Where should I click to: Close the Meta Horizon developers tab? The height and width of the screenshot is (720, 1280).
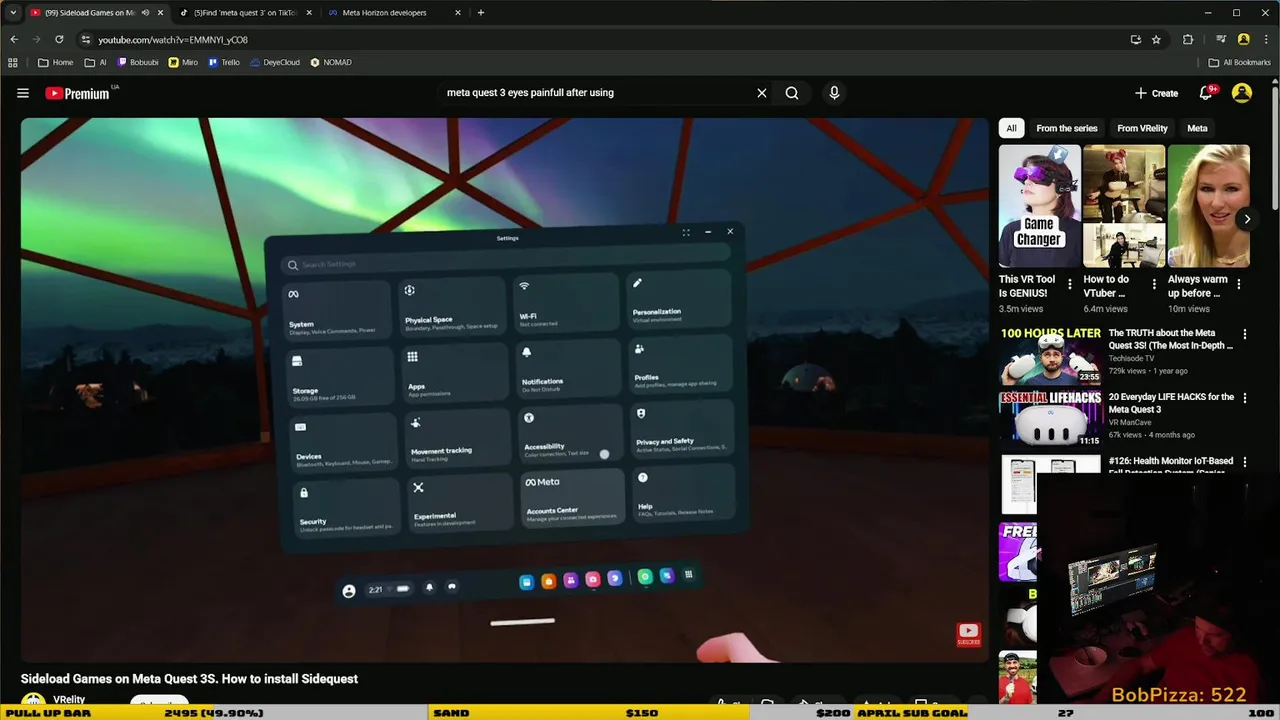[x=458, y=13]
